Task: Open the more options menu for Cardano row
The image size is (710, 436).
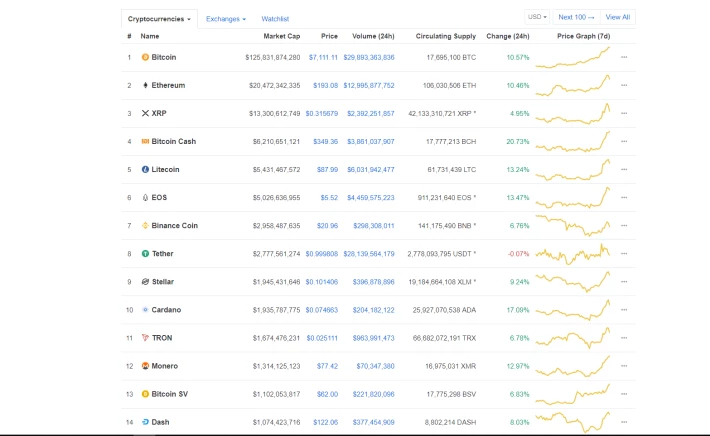Action: 624,310
